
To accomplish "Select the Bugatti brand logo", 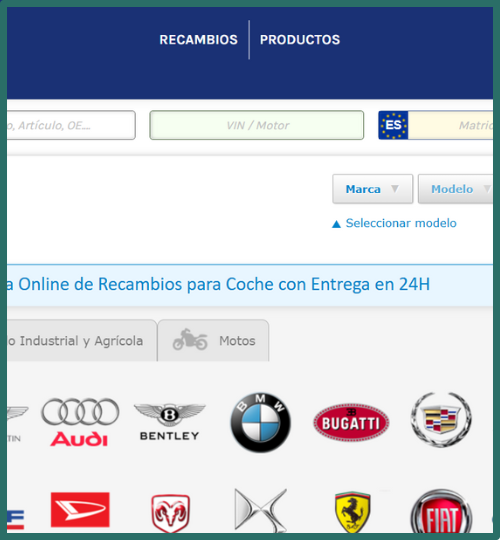I will coord(351,423).
